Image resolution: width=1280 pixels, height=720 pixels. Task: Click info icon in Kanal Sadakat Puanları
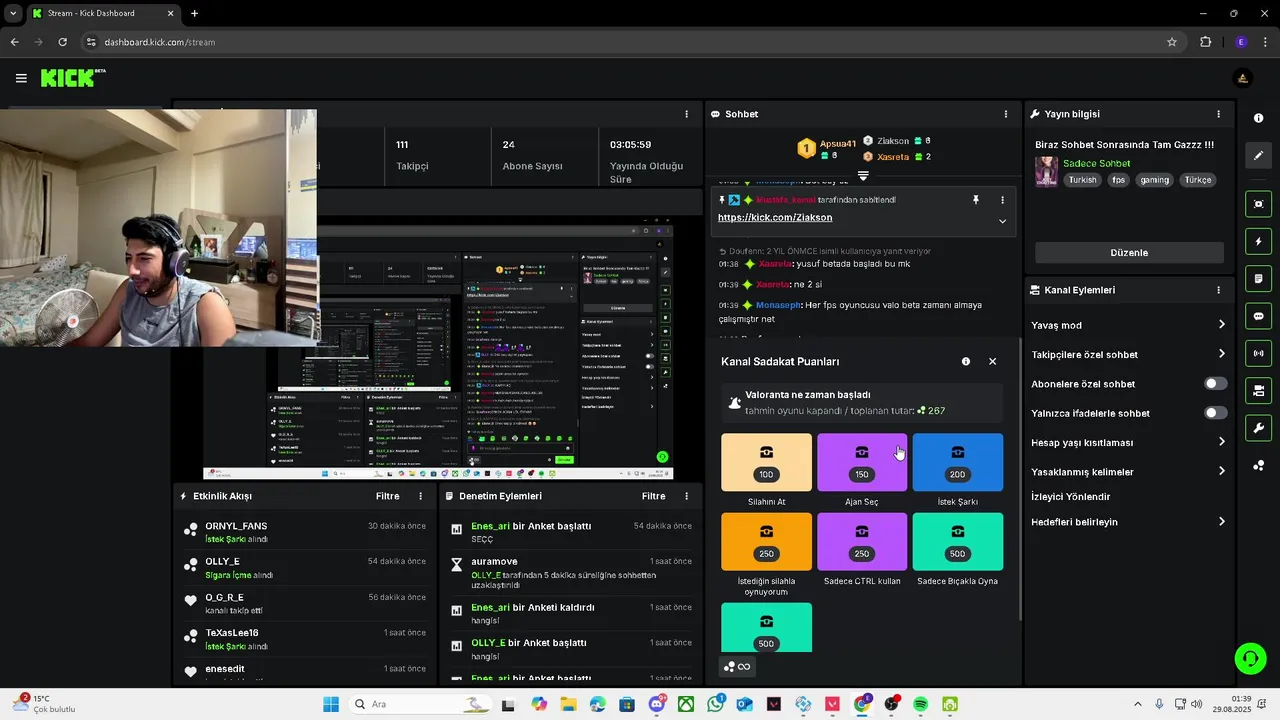pos(966,362)
